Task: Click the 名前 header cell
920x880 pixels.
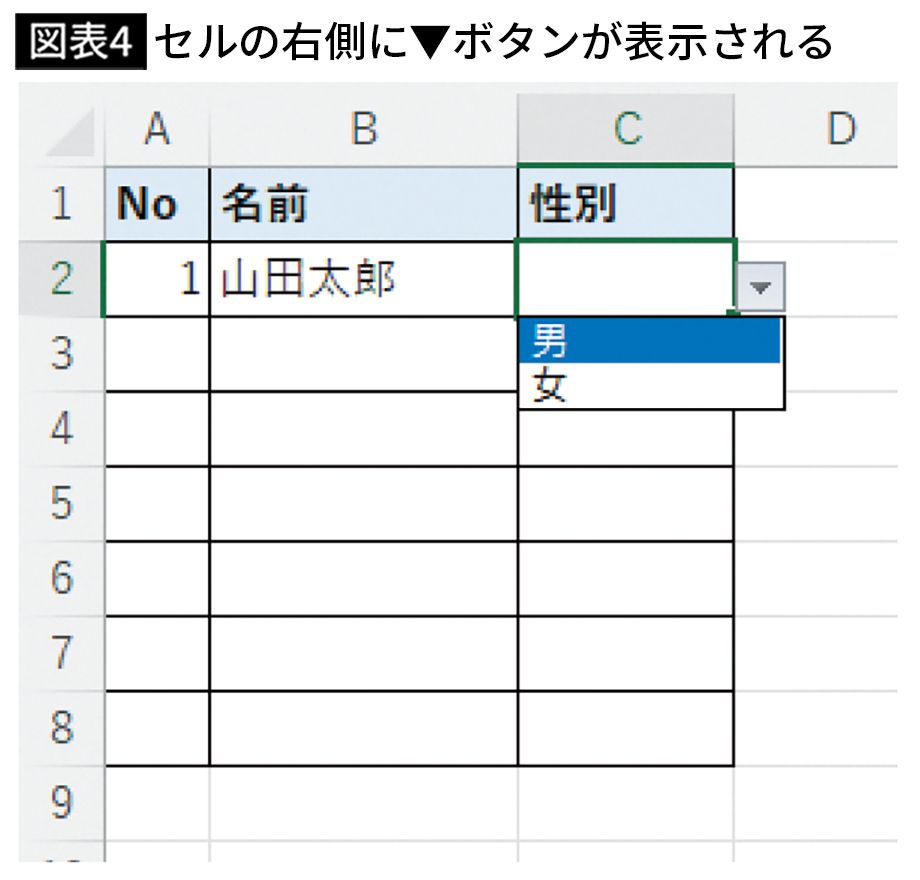Action: (x=363, y=204)
